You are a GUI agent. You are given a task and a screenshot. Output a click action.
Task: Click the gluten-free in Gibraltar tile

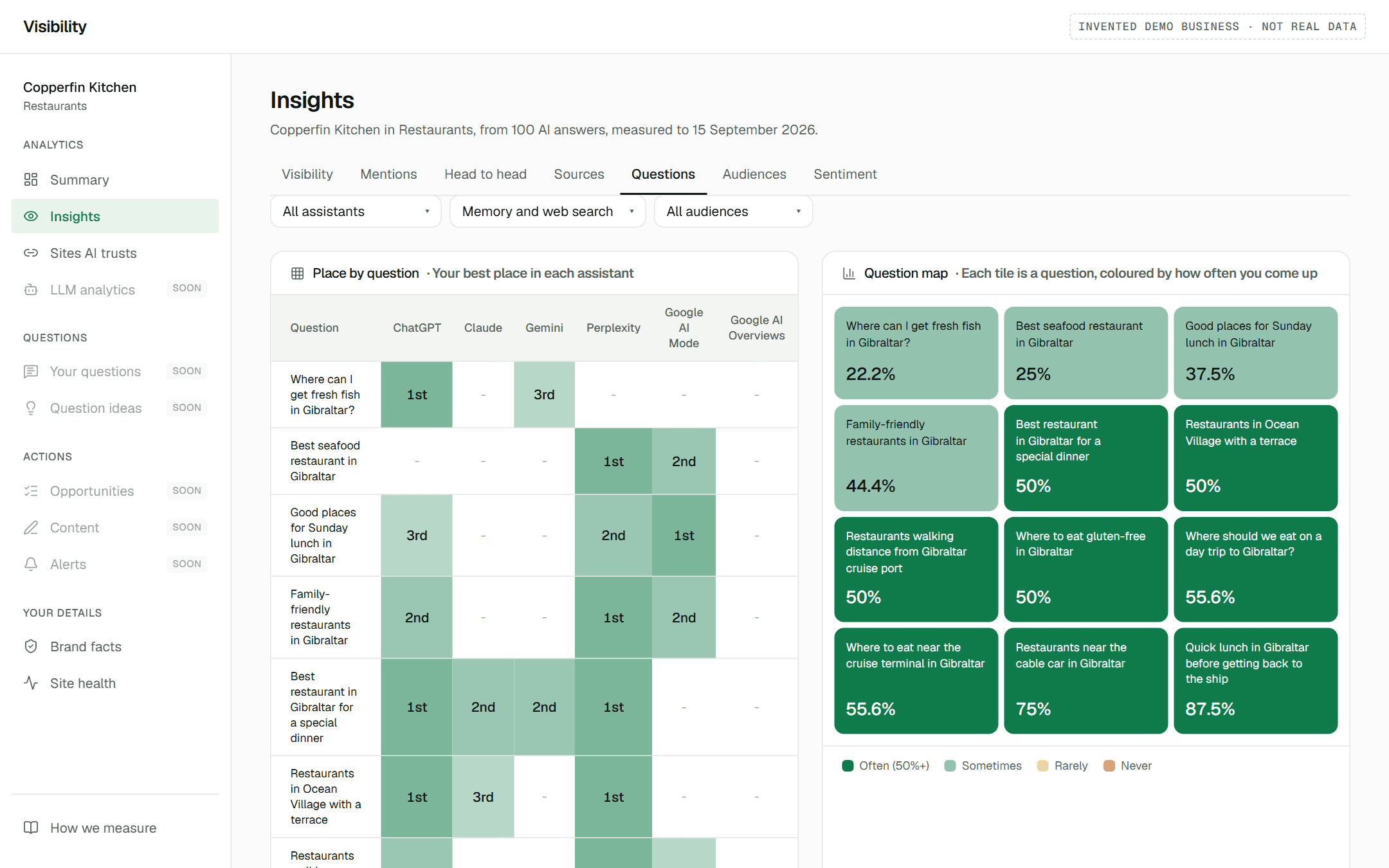pos(1085,569)
